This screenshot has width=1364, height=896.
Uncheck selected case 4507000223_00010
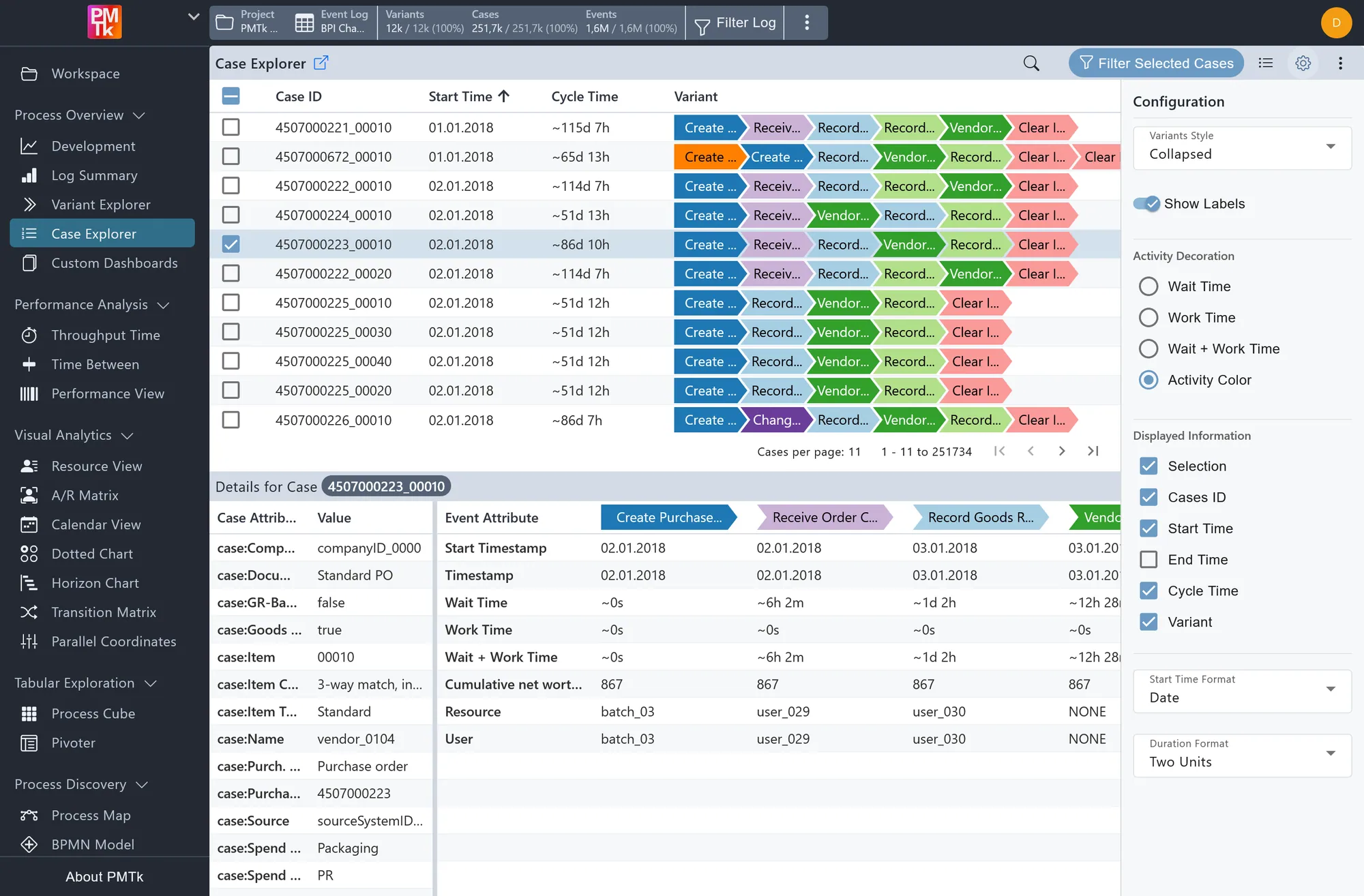point(231,244)
